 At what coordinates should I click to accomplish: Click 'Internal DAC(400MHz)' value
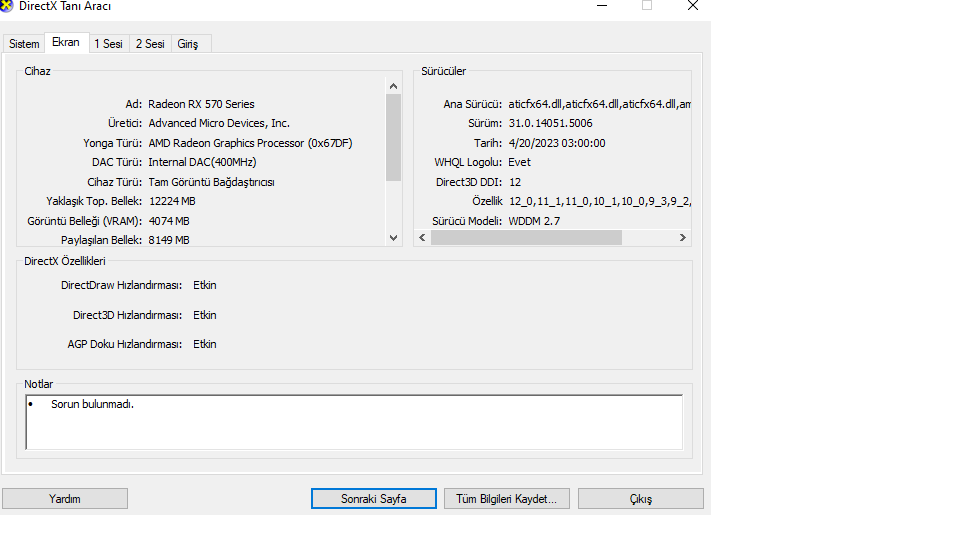[202, 162]
